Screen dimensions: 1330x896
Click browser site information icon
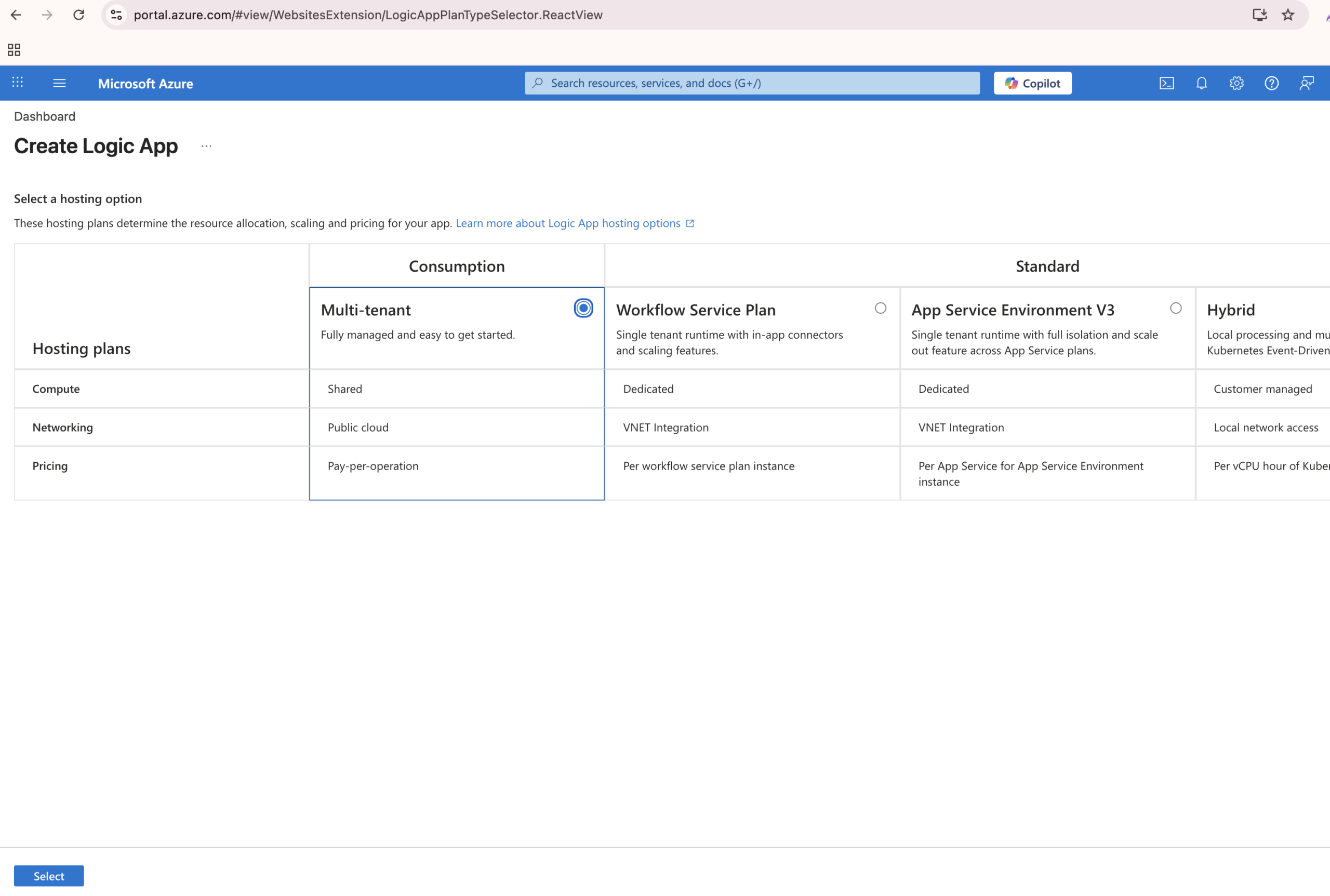(116, 15)
